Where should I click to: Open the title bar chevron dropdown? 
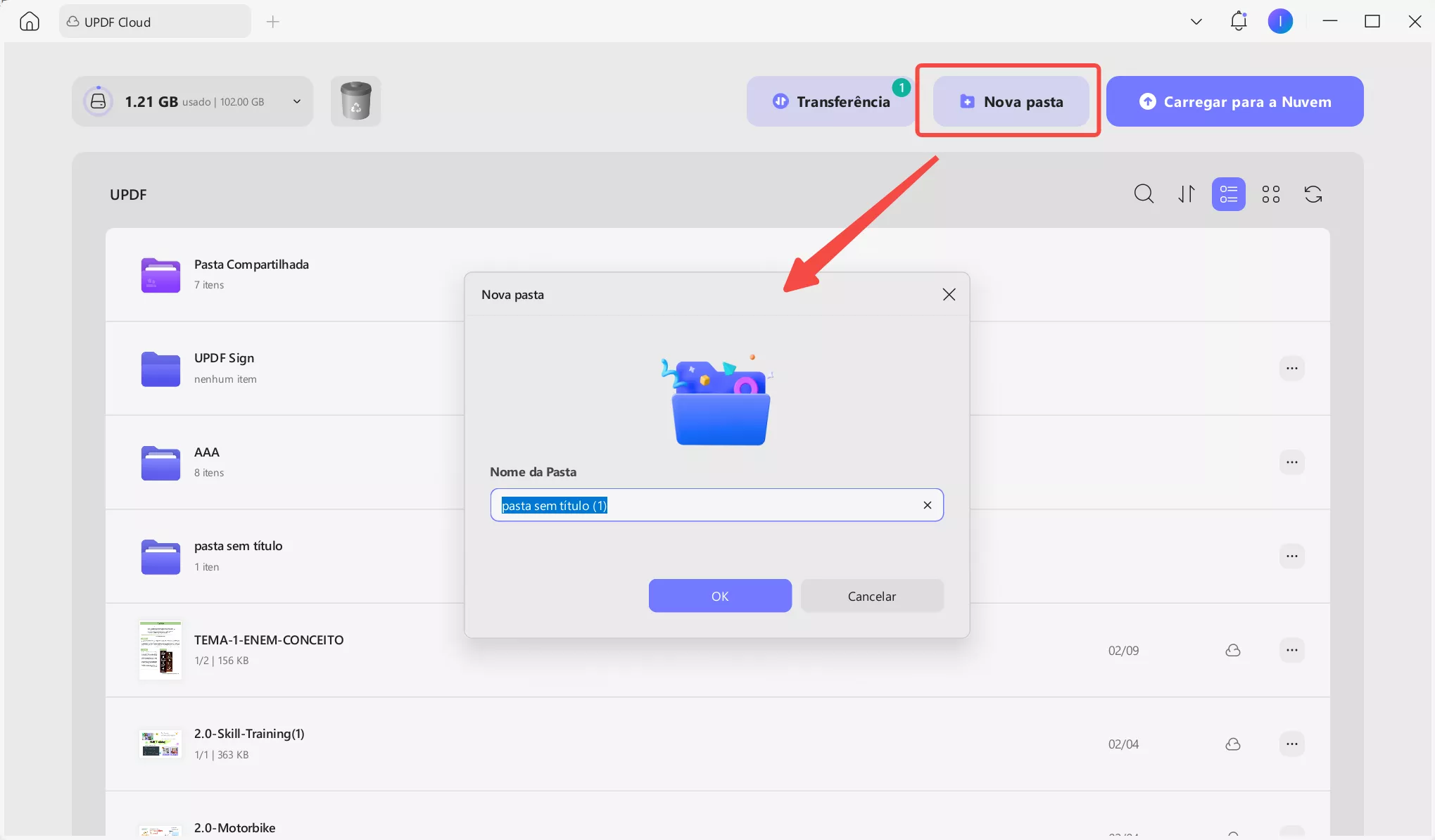tap(1196, 22)
